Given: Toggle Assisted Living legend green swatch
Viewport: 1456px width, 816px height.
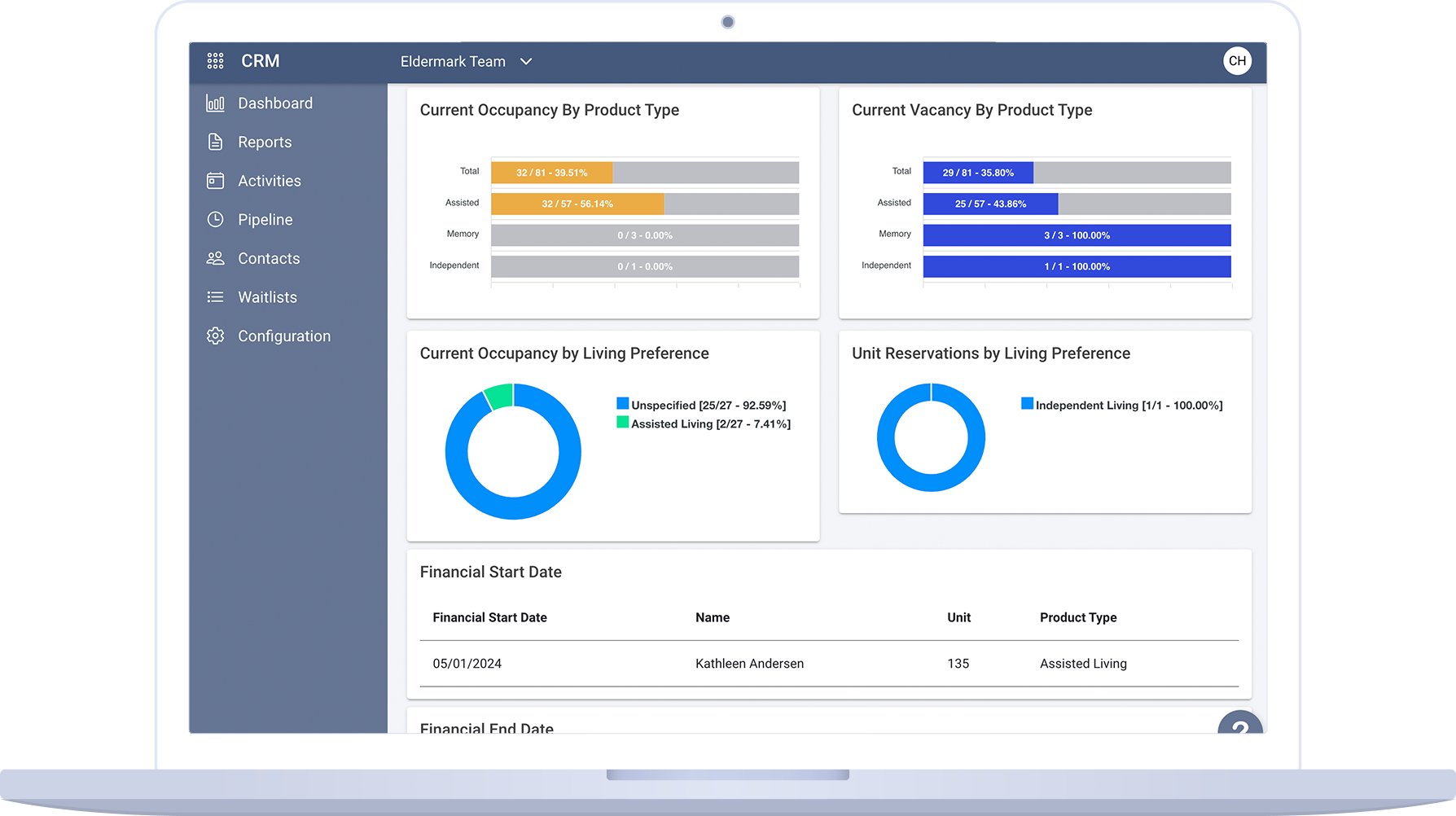Looking at the screenshot, I should 623,422.
